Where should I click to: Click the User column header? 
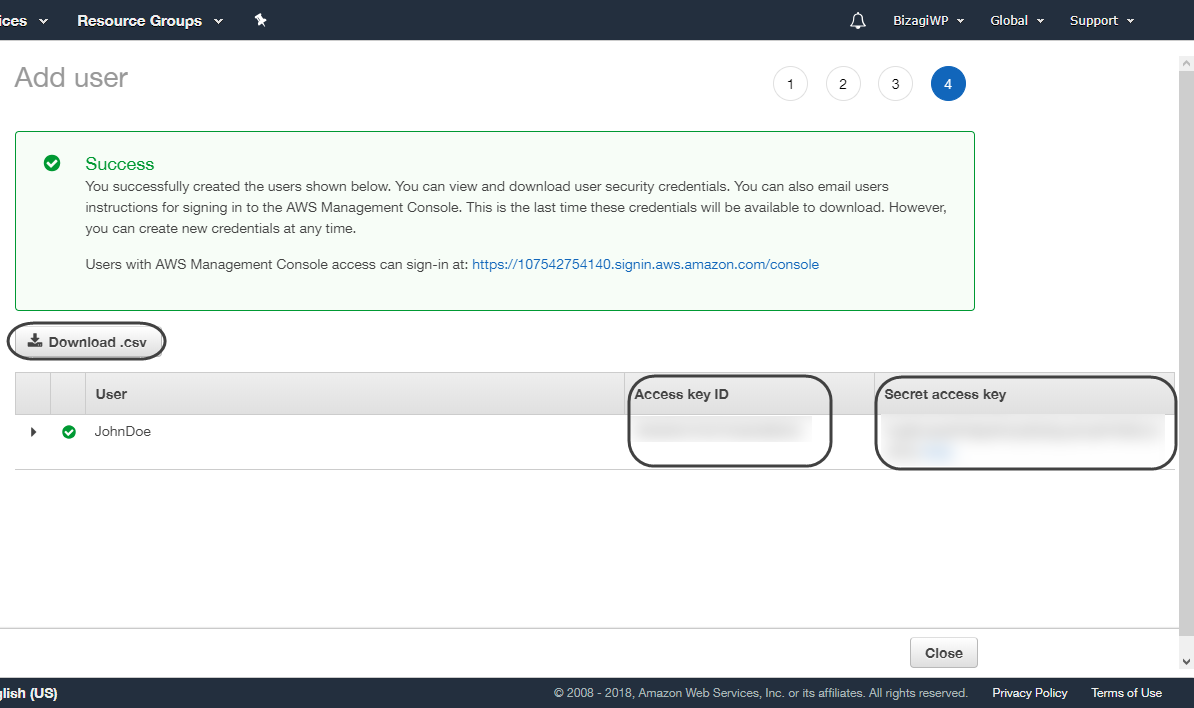(x=111, y=394)
